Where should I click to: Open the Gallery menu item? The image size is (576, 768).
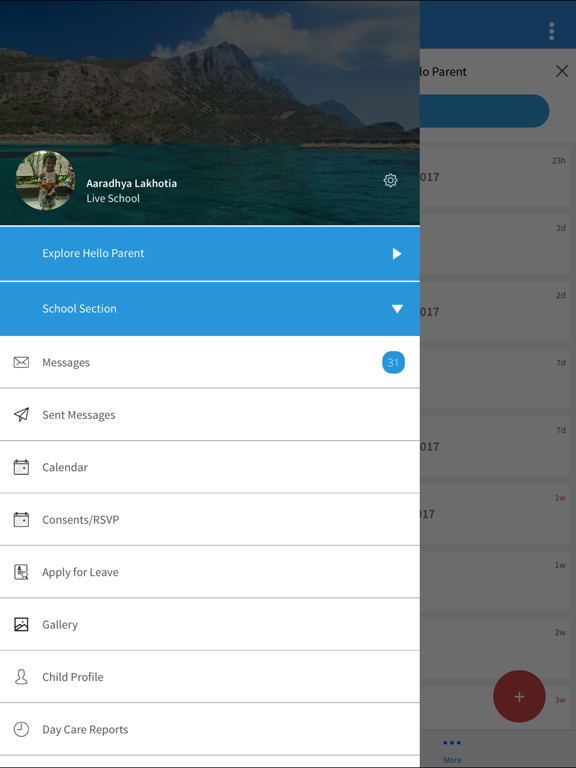(x=210, y=624)
